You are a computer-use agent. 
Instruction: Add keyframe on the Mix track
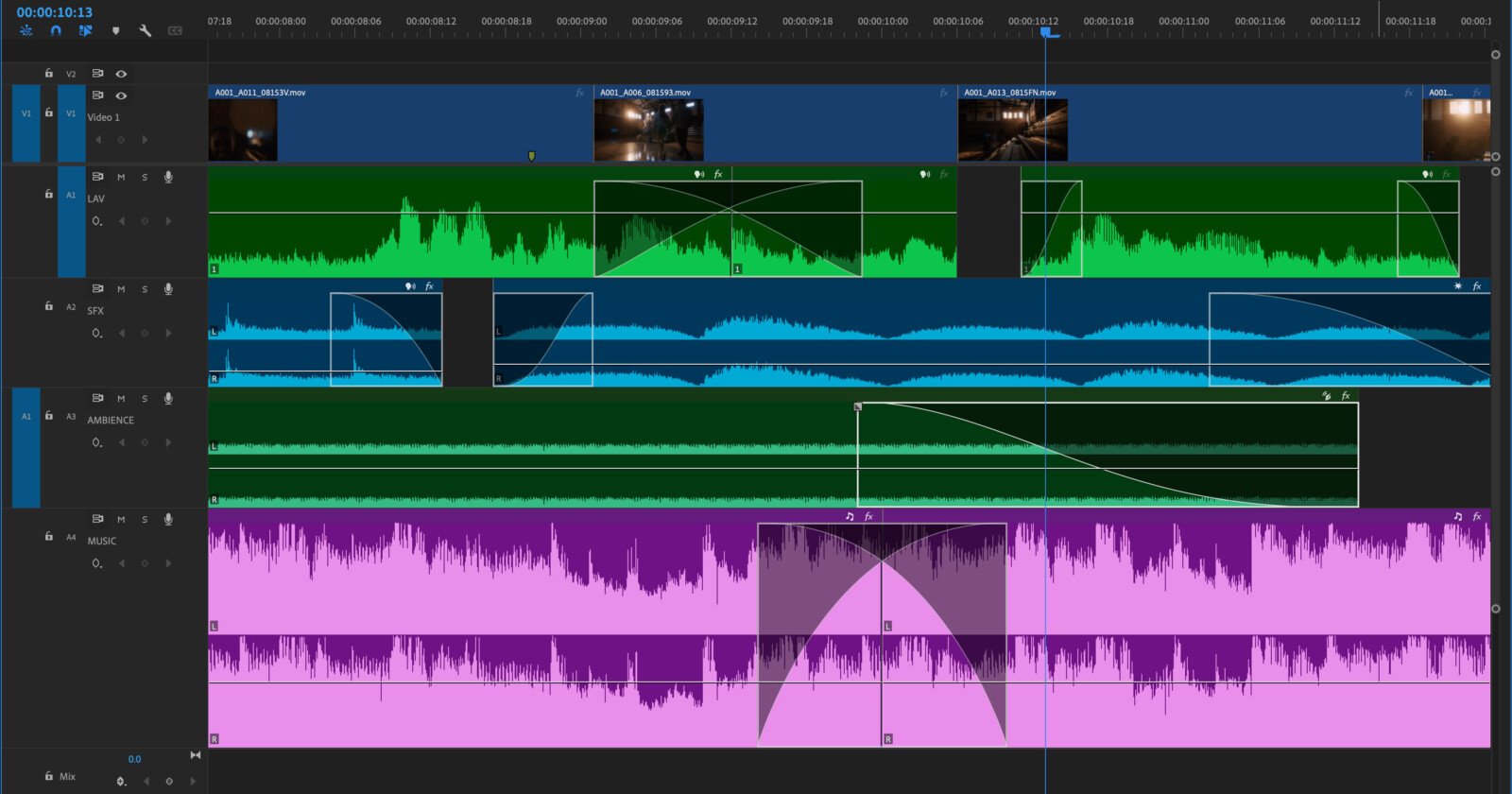click(x=169, y=781)
